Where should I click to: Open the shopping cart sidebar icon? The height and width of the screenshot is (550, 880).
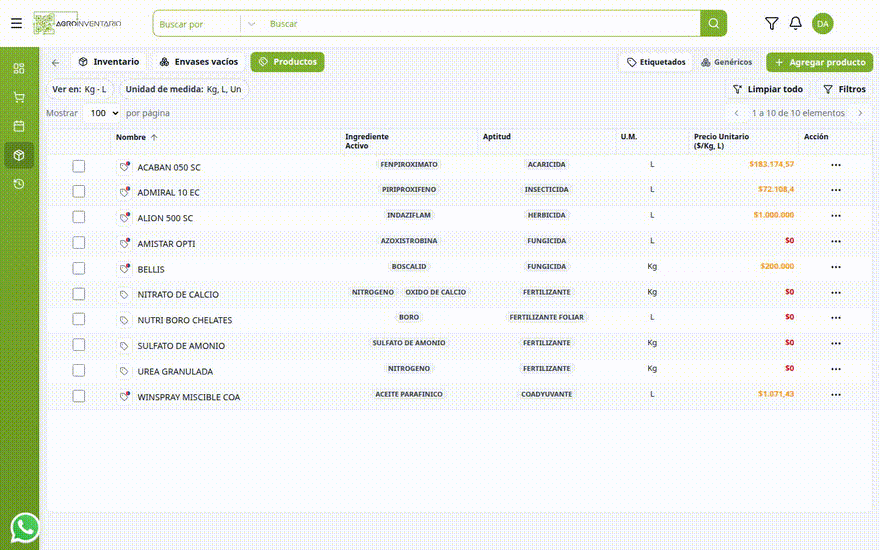[x=19, y=97]
